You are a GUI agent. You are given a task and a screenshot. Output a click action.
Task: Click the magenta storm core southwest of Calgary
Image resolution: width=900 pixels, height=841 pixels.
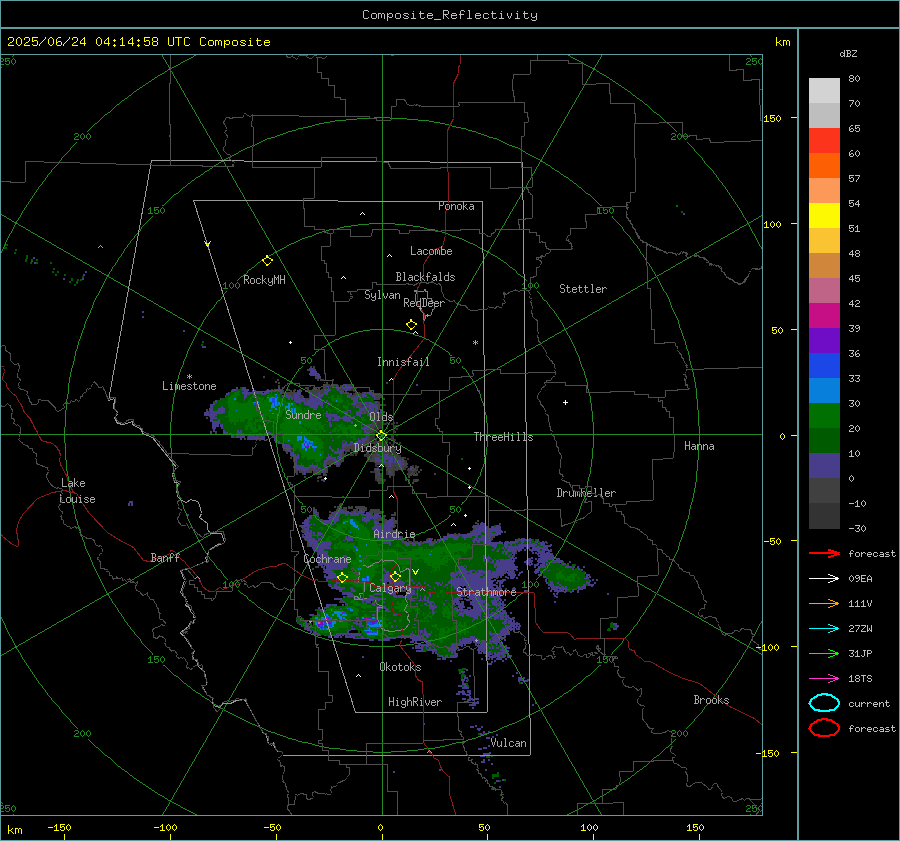coord(324,622)
